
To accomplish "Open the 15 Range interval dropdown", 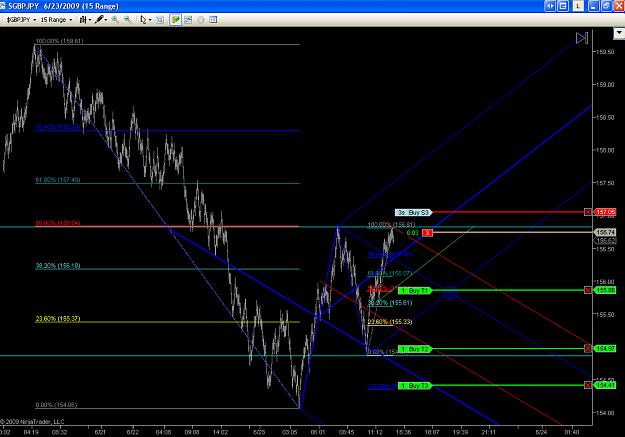I will tap(56, 20).
